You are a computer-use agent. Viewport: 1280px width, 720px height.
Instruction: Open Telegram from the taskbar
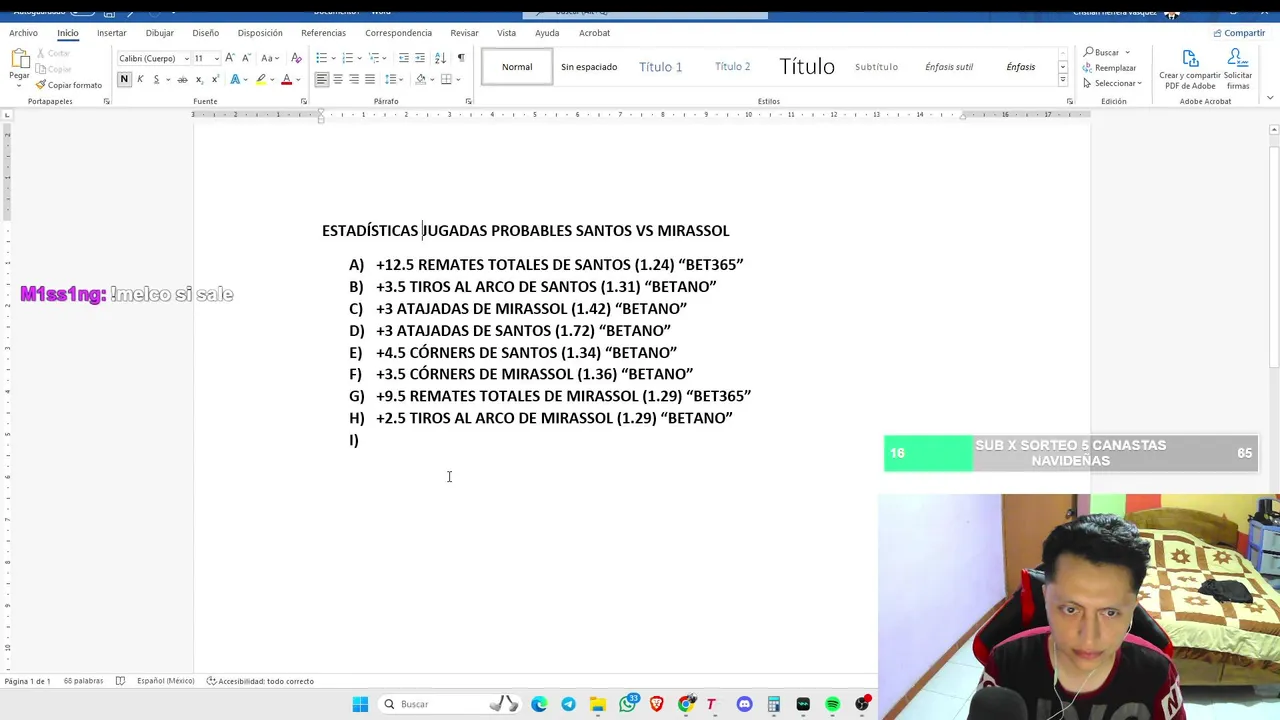click(568, 704)
